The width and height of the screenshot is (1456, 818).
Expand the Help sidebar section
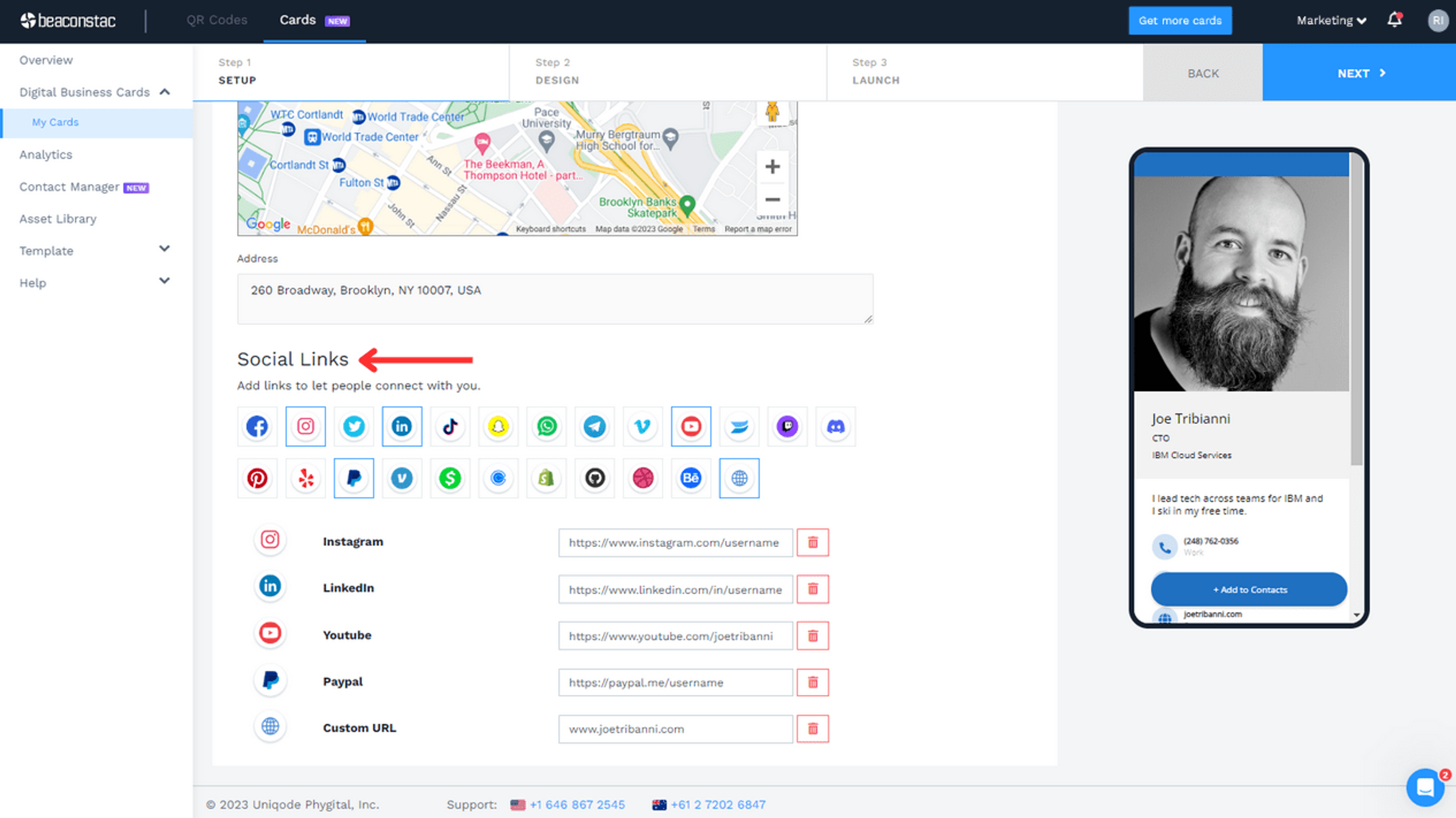tap(94, 282)
